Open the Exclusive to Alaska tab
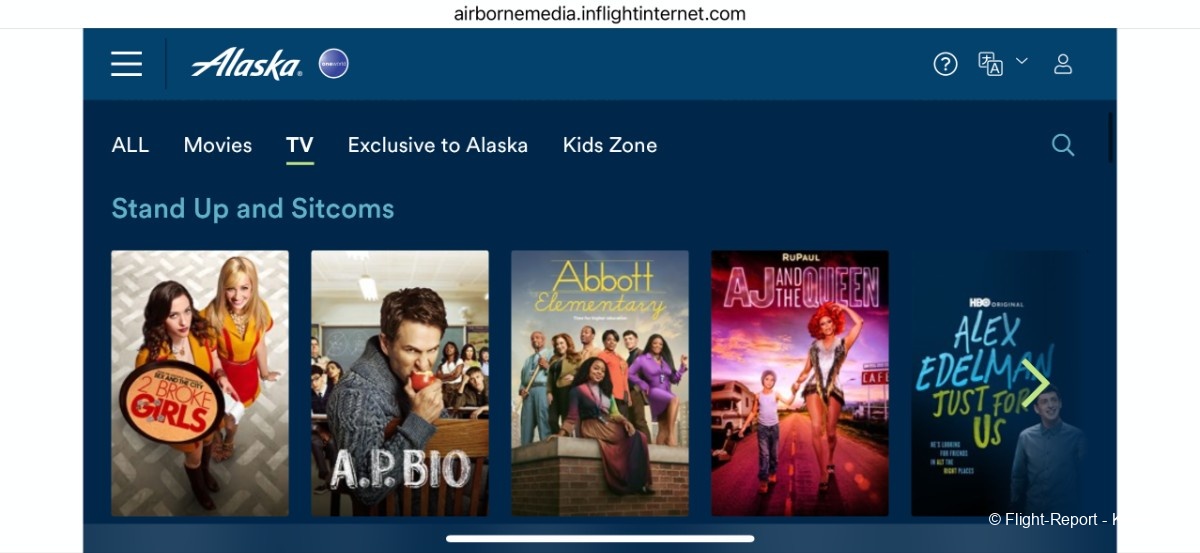 click(438, 145)
